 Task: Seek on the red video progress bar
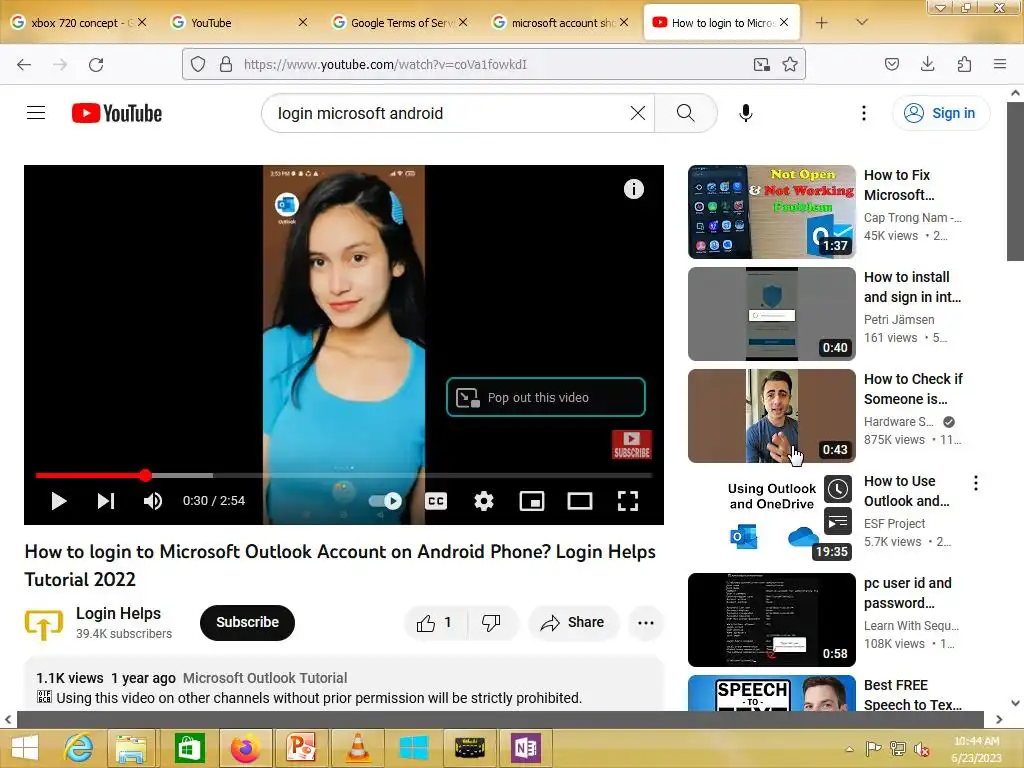(344, 475)
